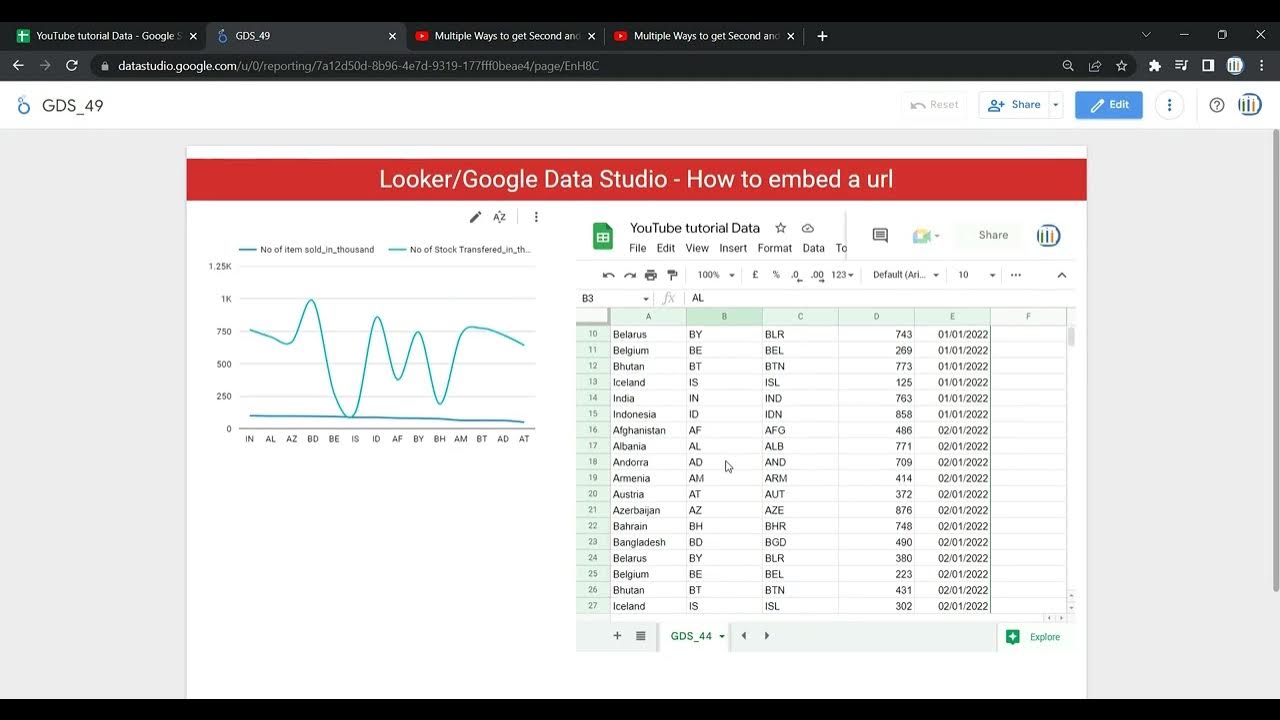
Task: Add a new sheet with plus icon
Action: click(x=617, y=636)
